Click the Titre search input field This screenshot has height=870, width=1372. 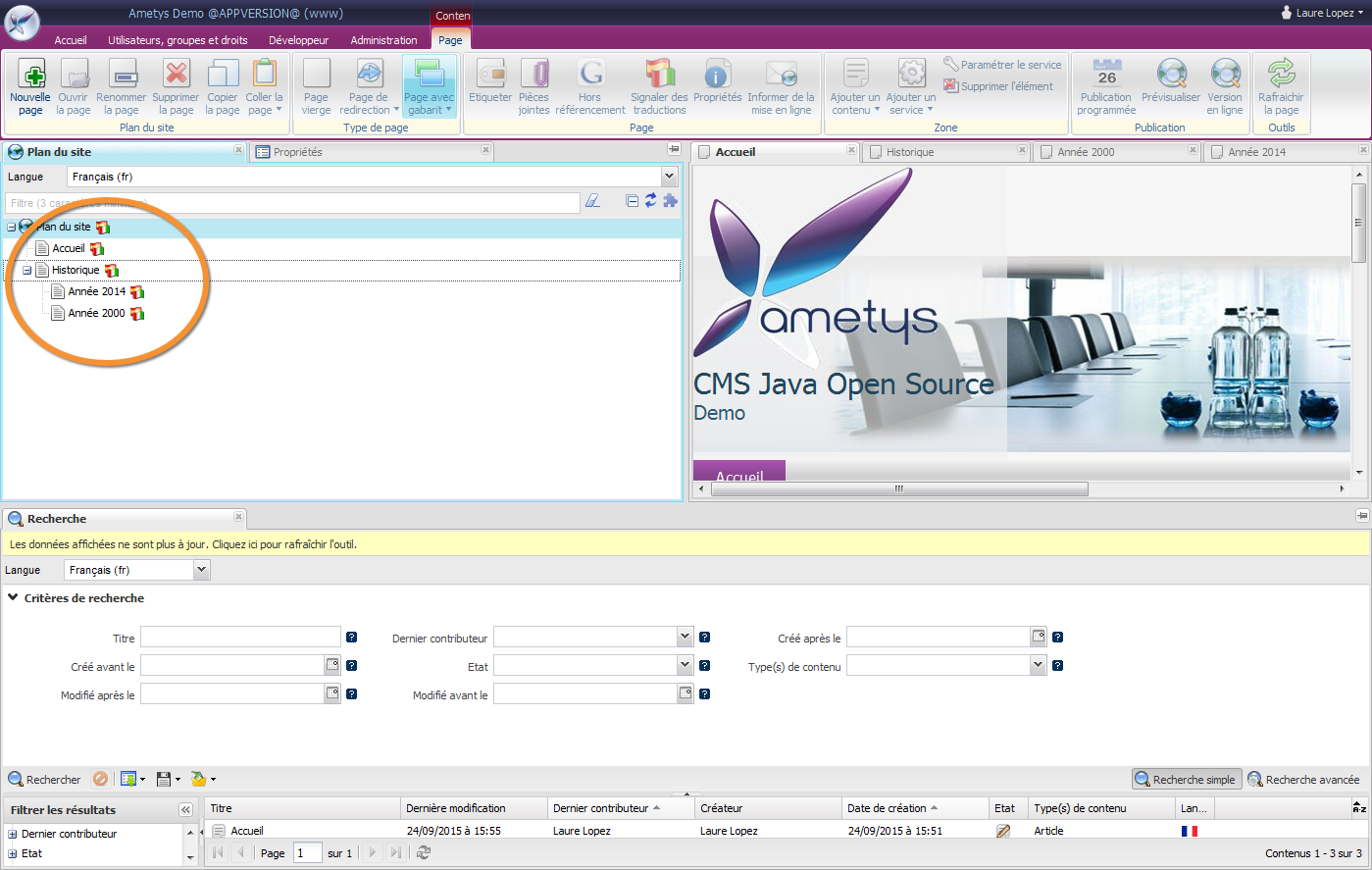[240, 638]
